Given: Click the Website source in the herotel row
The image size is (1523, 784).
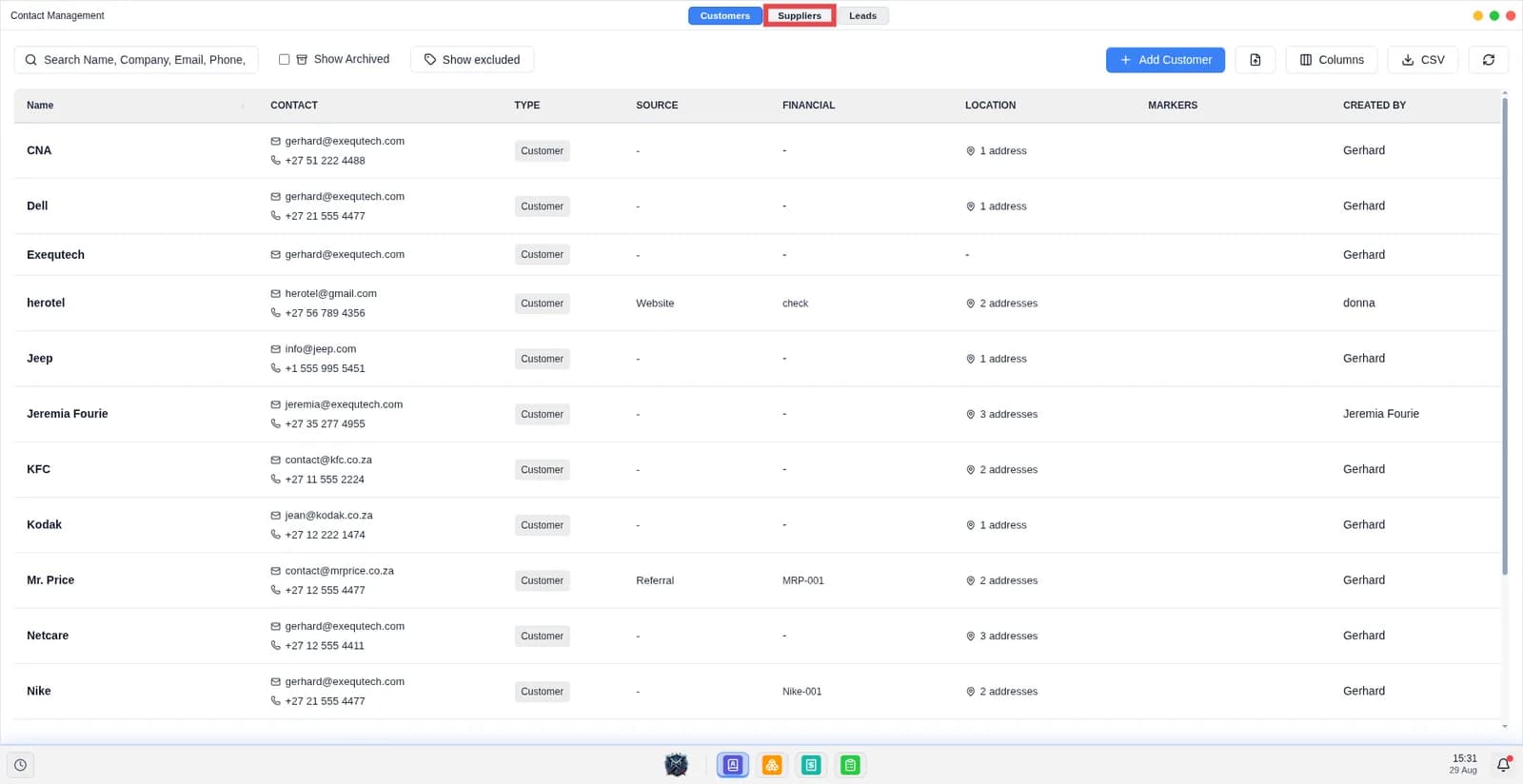Looking at the screenshot, I should click(655, 304).
